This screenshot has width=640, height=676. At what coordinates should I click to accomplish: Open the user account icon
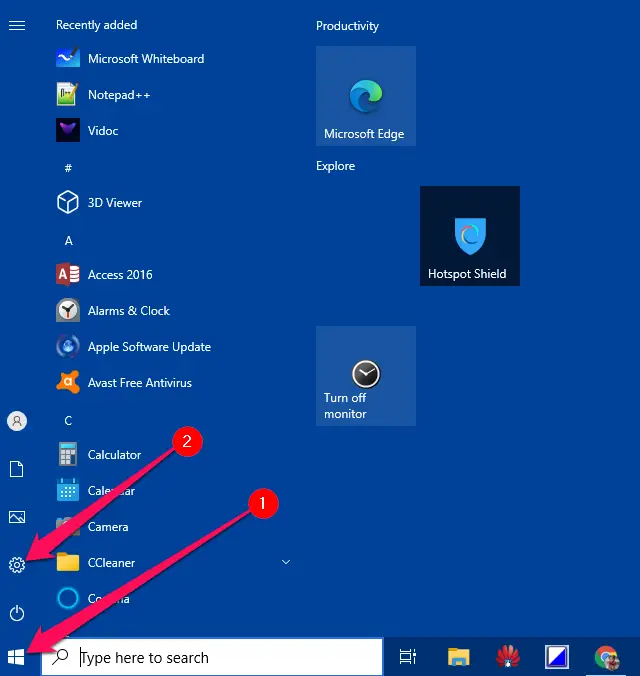17,421
